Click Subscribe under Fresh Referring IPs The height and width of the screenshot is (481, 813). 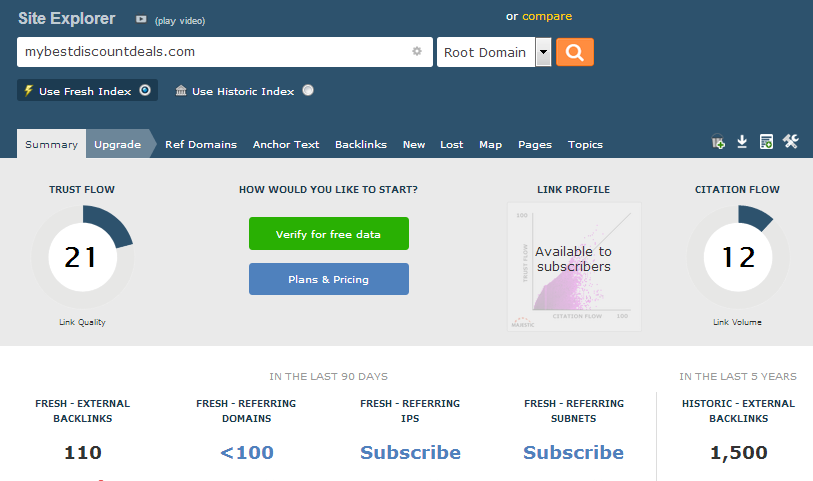(x=410, y=452)
